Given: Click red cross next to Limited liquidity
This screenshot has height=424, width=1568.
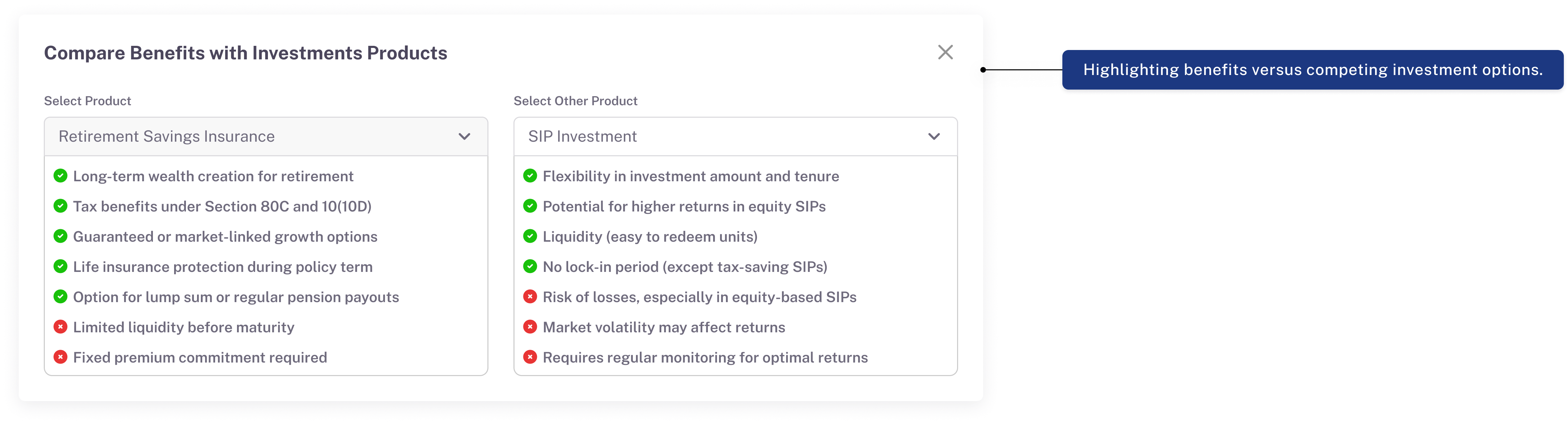Looking at the screenshot, I should point(60,327).
